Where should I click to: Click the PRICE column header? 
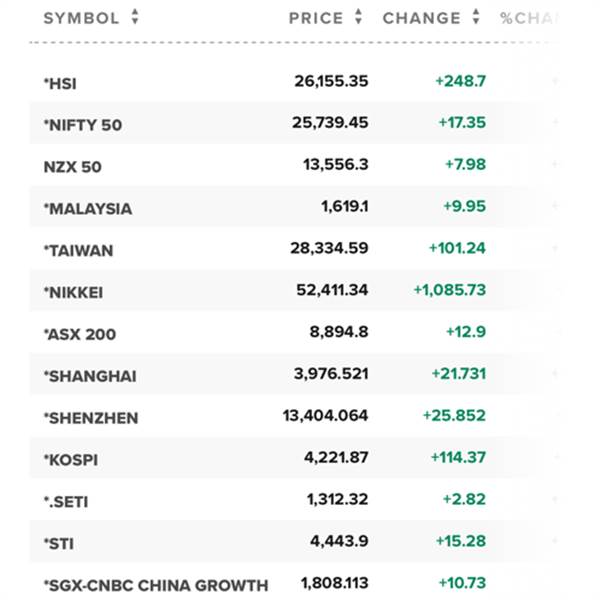[316, 18]
